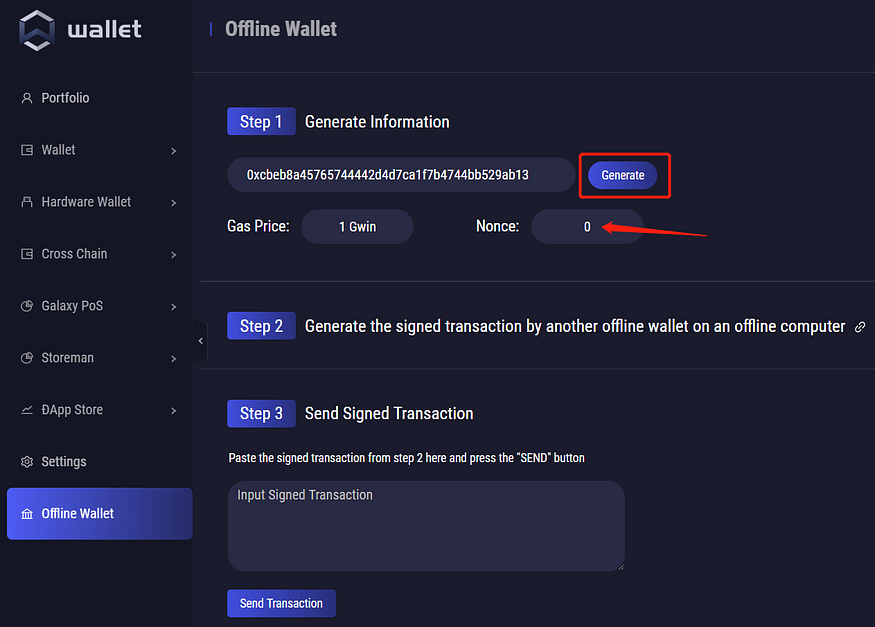Click the Cross Chain sidebar icon

click(x=27, y=254)
